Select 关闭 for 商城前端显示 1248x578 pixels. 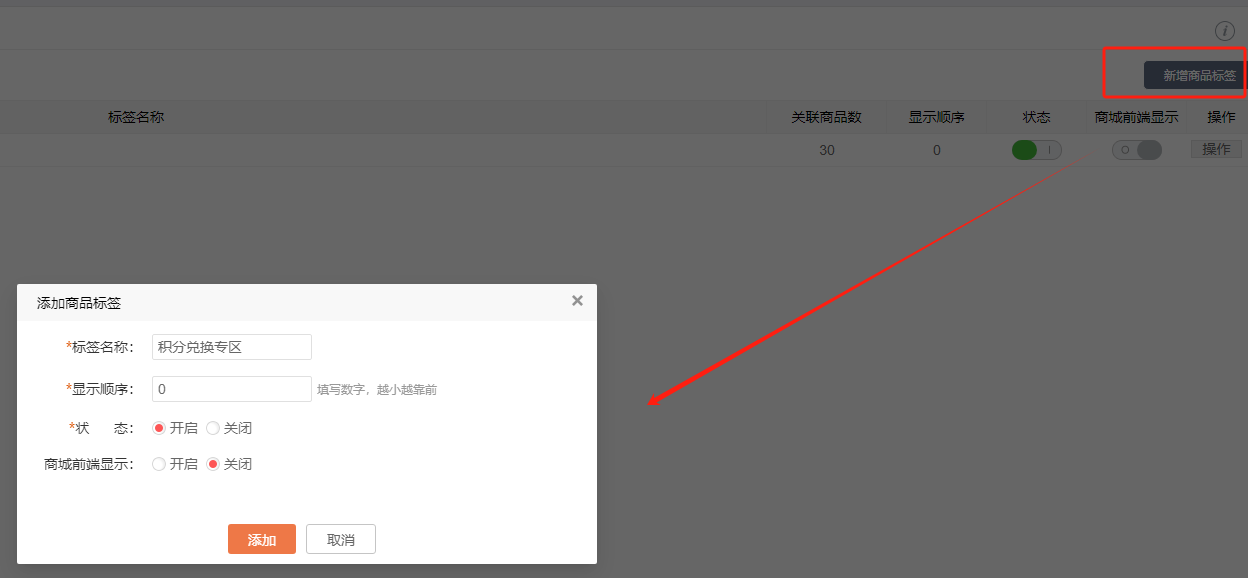[213, 464]
